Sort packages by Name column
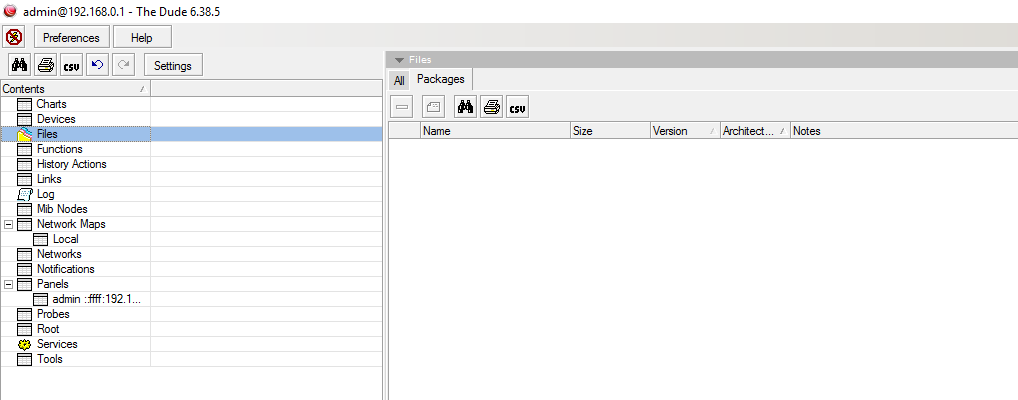Image resolution: width=1018 pixels, height=400 pixels. point(495,131)
